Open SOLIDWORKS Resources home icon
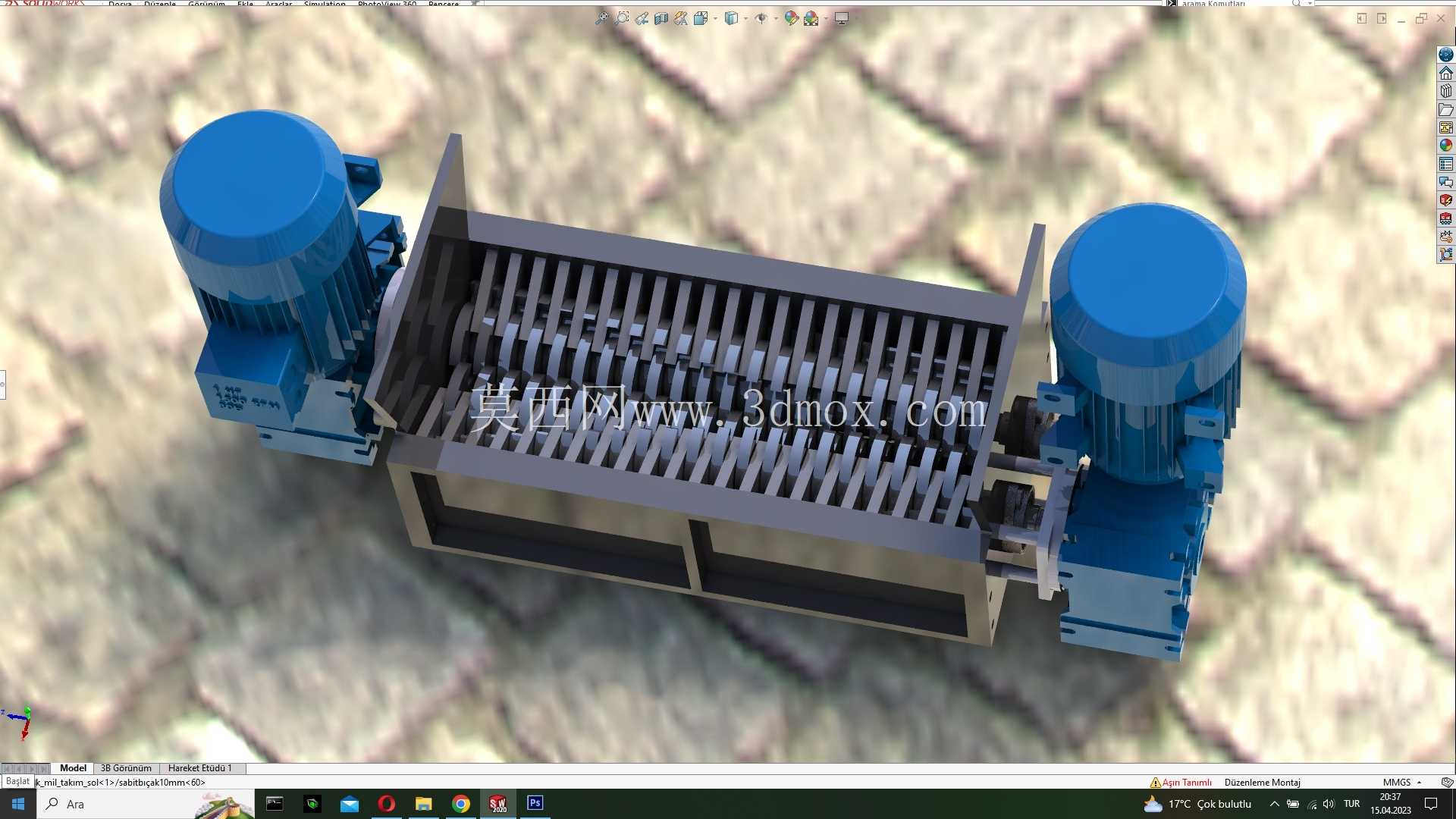This screenshot has height=819, width=1456. pos(1446,73)
